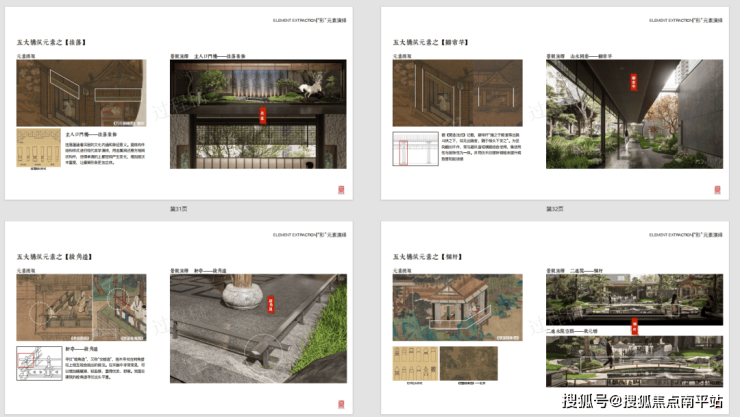
Task: Click the 五大猜玩元素之【挂落】 heading
Action: [51, 42]
